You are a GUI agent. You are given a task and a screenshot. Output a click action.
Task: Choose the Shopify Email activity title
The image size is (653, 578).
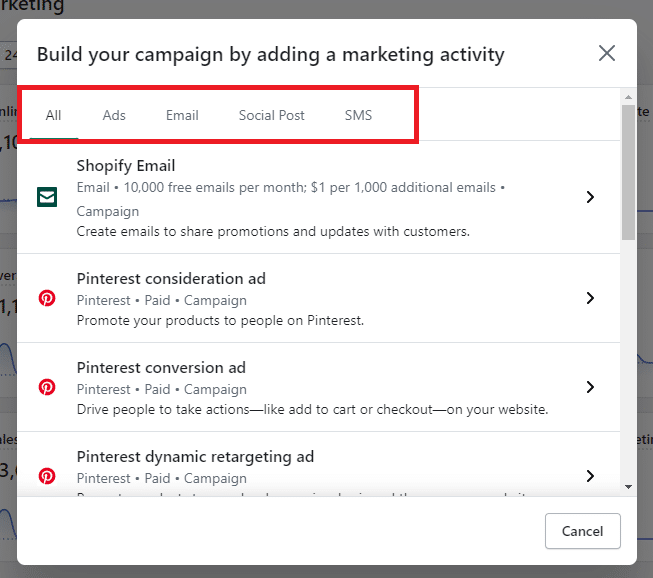click(x=126, y=166)
